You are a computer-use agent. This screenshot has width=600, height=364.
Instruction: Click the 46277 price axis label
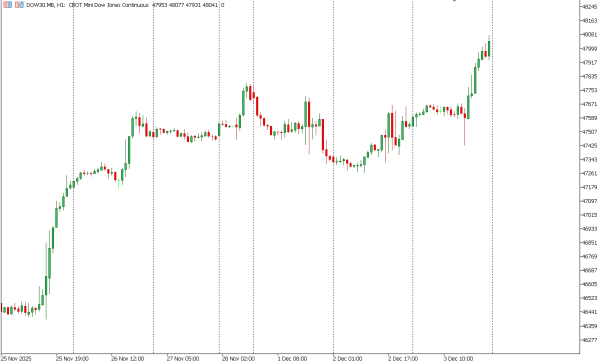589,340
